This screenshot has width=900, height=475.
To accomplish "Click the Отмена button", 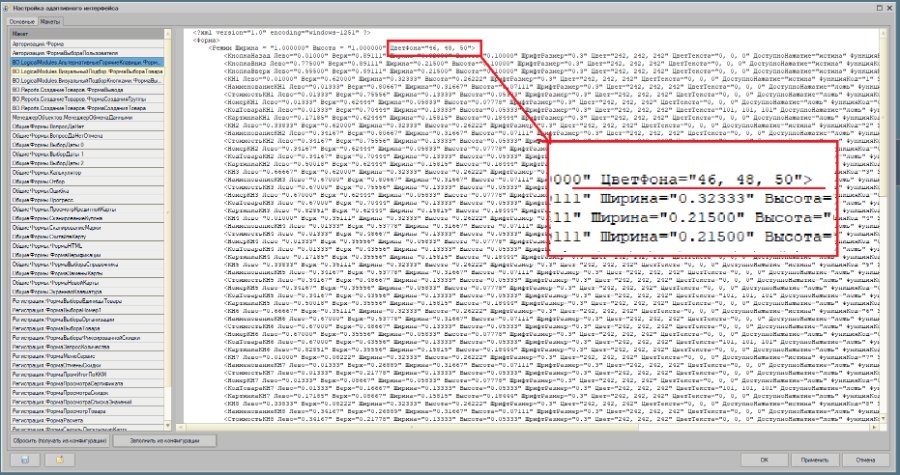I will [x=866, y=460].
